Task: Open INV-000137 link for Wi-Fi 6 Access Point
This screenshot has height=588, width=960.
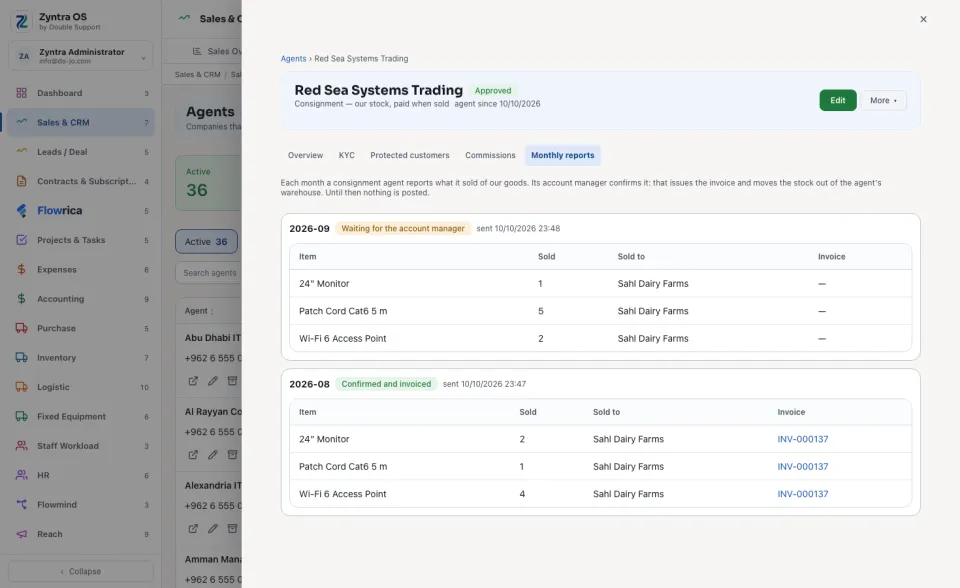Action: 803,494
